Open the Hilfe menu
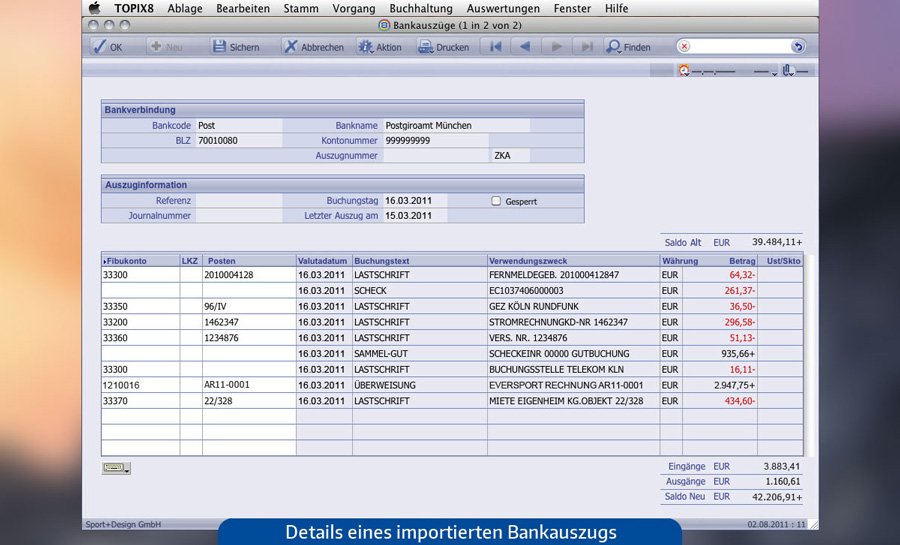 (x=616, y=8)
